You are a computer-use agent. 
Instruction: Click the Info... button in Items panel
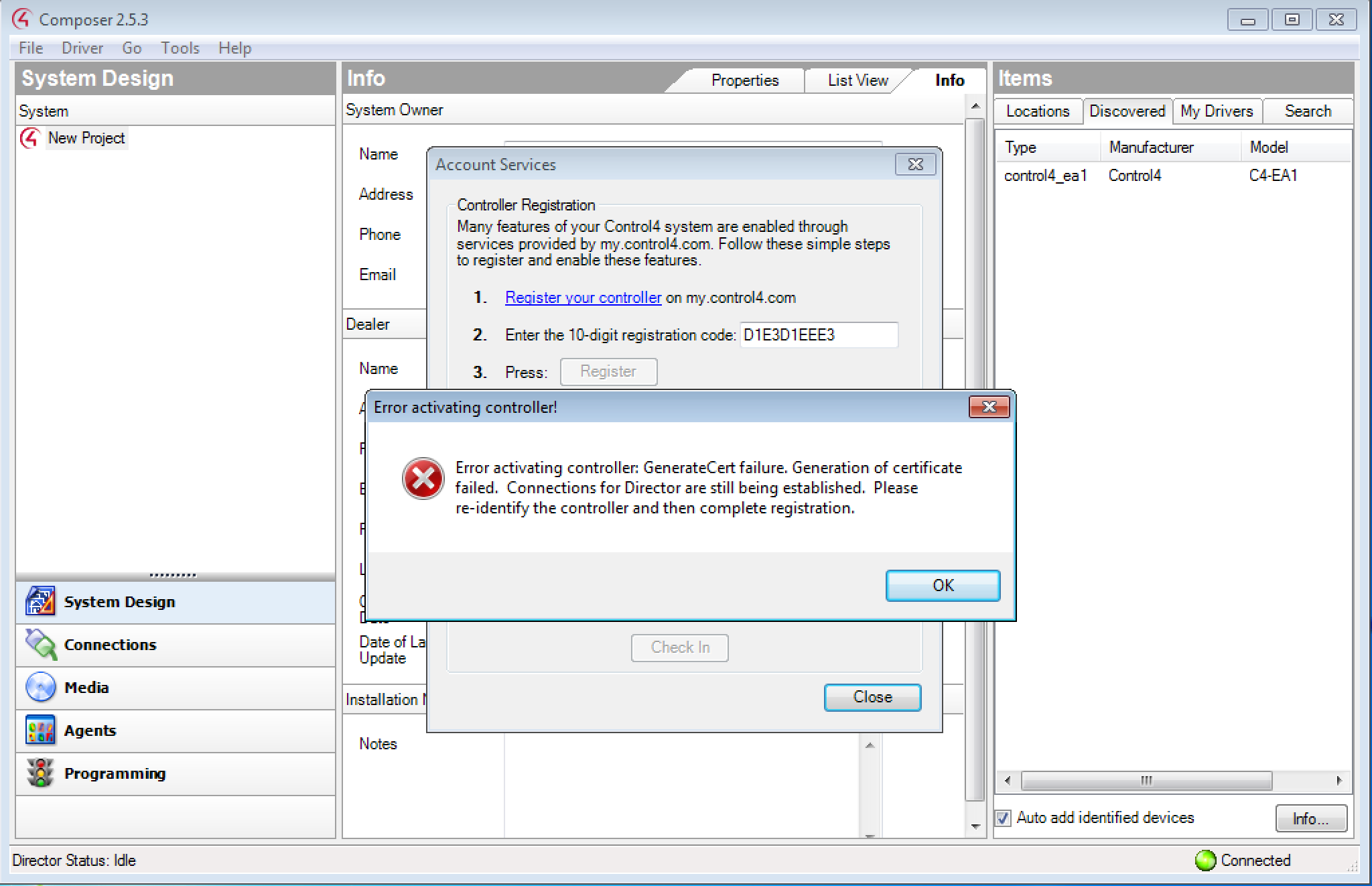pyautogui.click(x=1311, y=818)
